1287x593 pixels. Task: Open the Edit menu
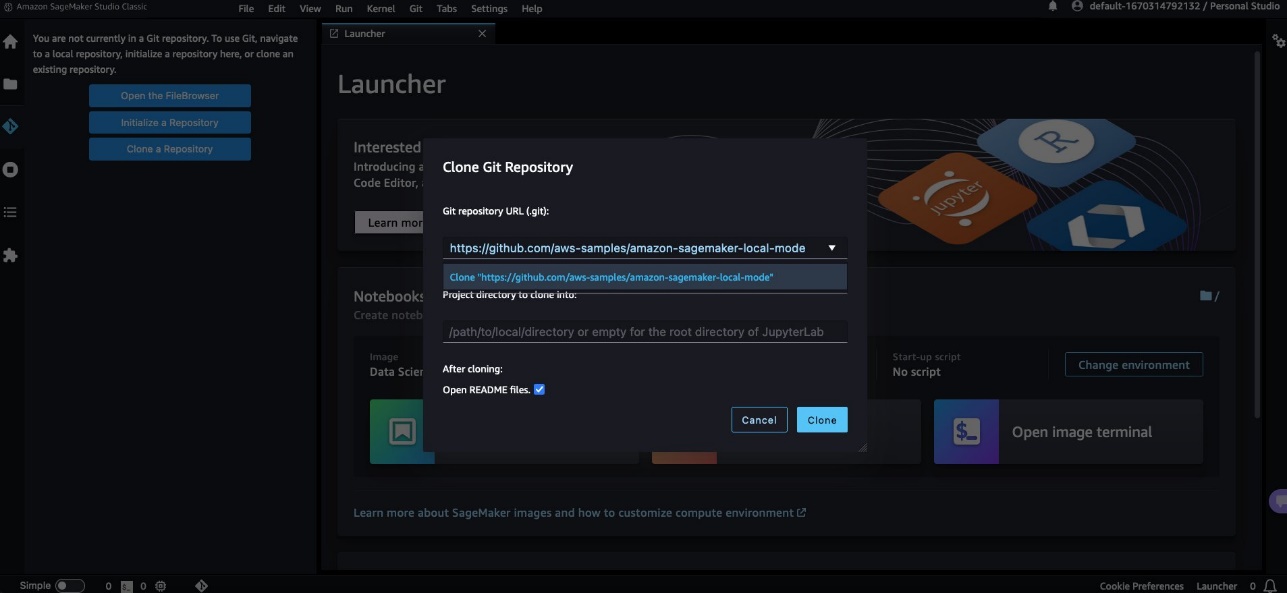[x=276, y=8]
